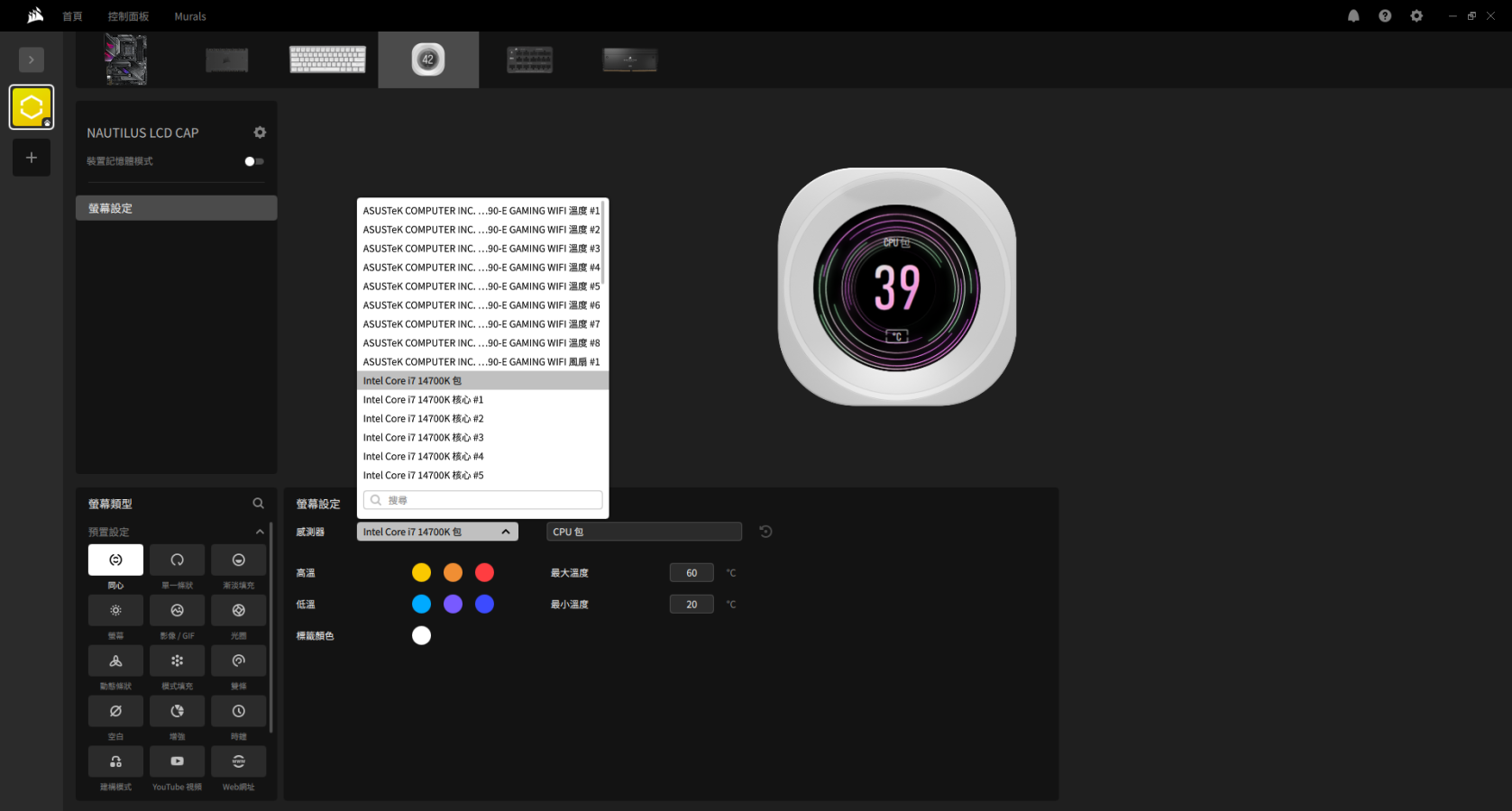Add a new profile with plus button

pos(32,158)
